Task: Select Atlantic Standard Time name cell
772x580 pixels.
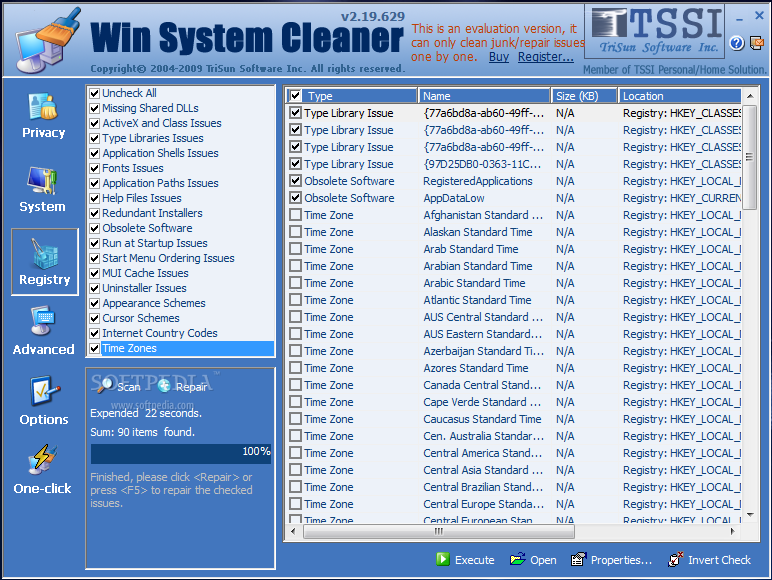Action: click(477, 300)
